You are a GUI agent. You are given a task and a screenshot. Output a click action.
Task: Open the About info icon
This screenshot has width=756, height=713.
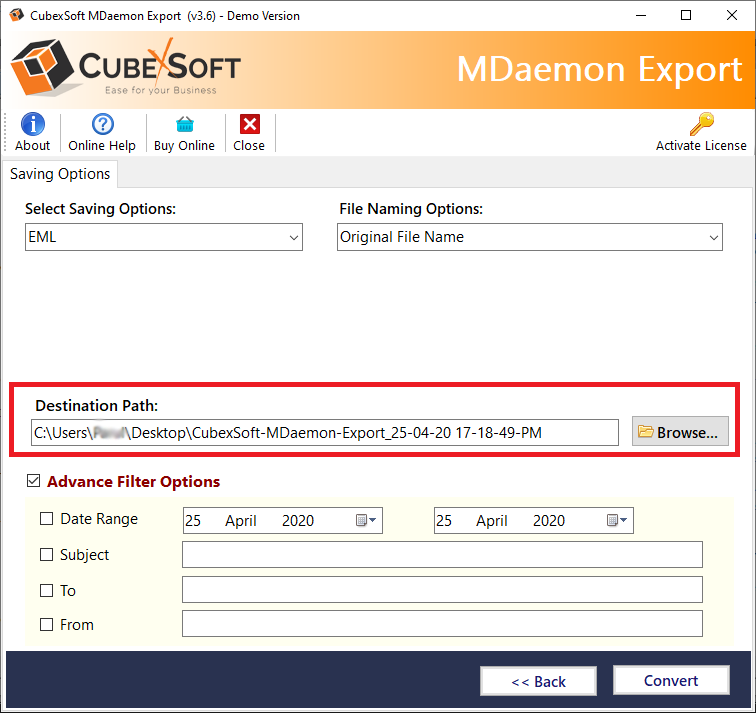(x=32, y=124)
